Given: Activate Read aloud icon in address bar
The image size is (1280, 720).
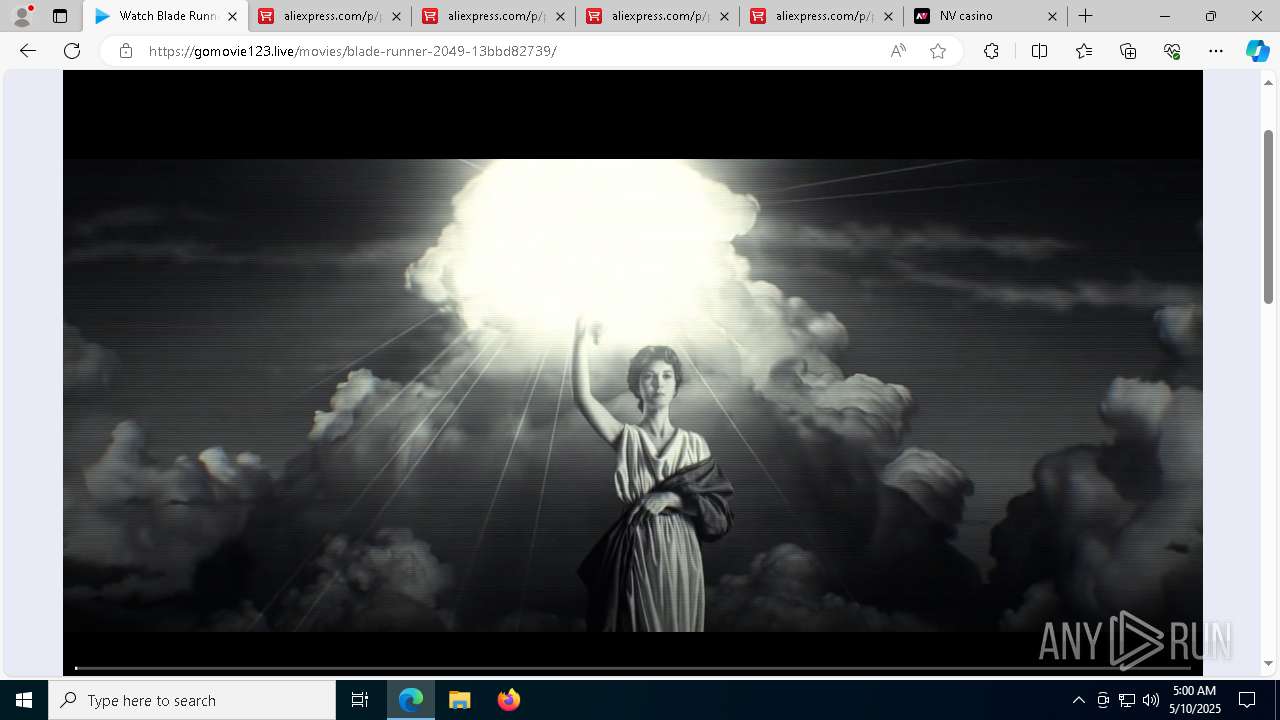Looking at the screenshot, I should (x=898, y=51).
